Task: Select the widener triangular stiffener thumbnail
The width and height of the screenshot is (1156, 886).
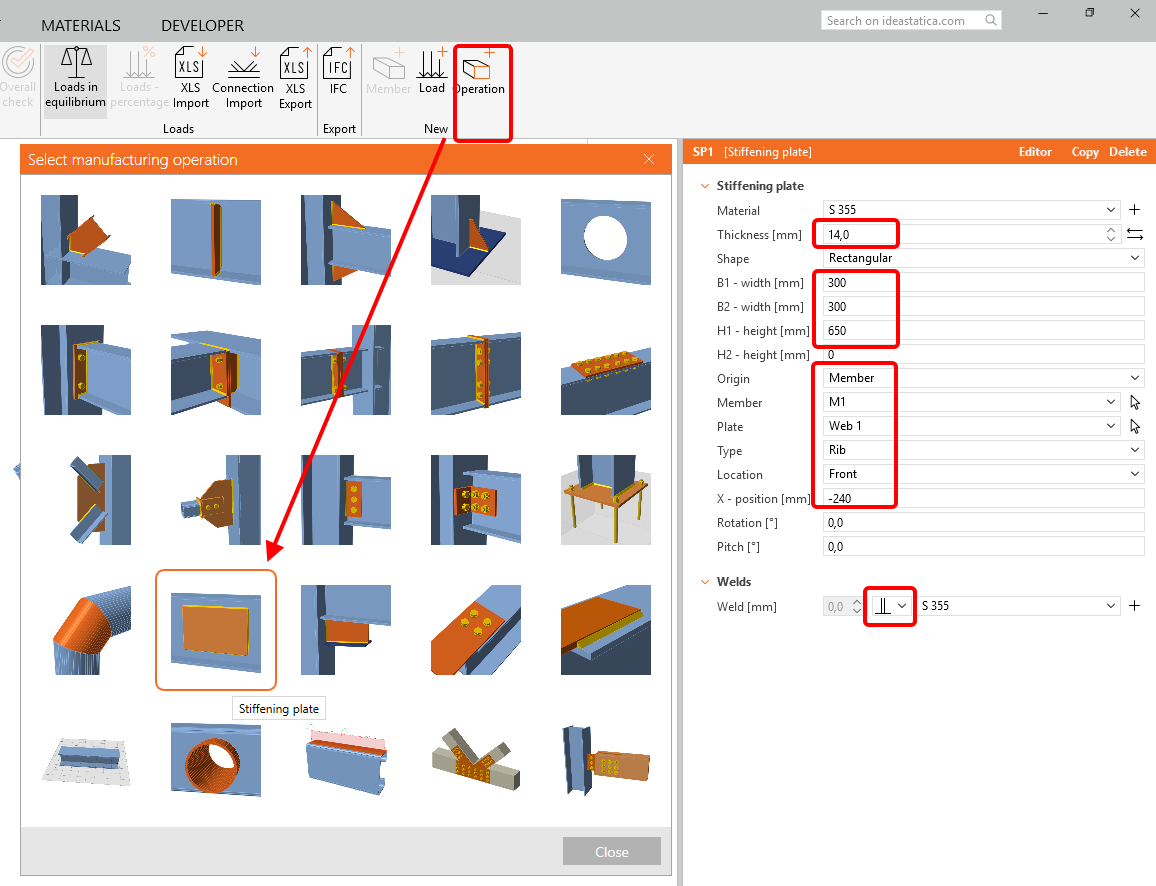Action: pos(346,240)
